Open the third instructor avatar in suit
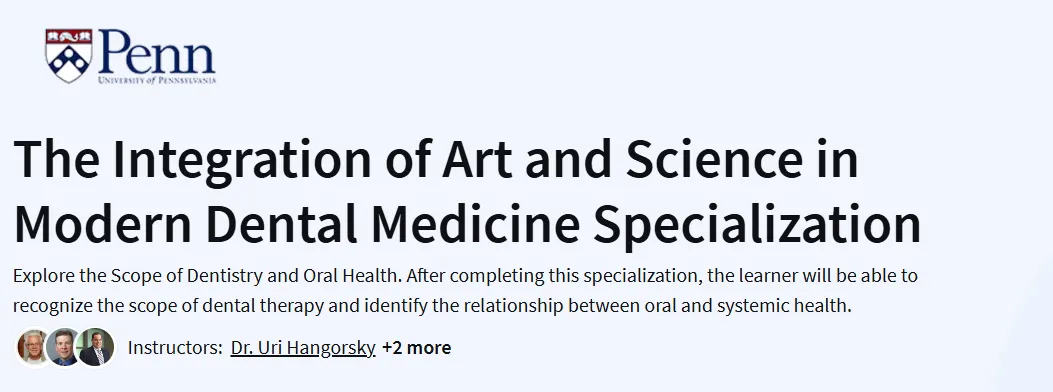 (x=95, y=347)
